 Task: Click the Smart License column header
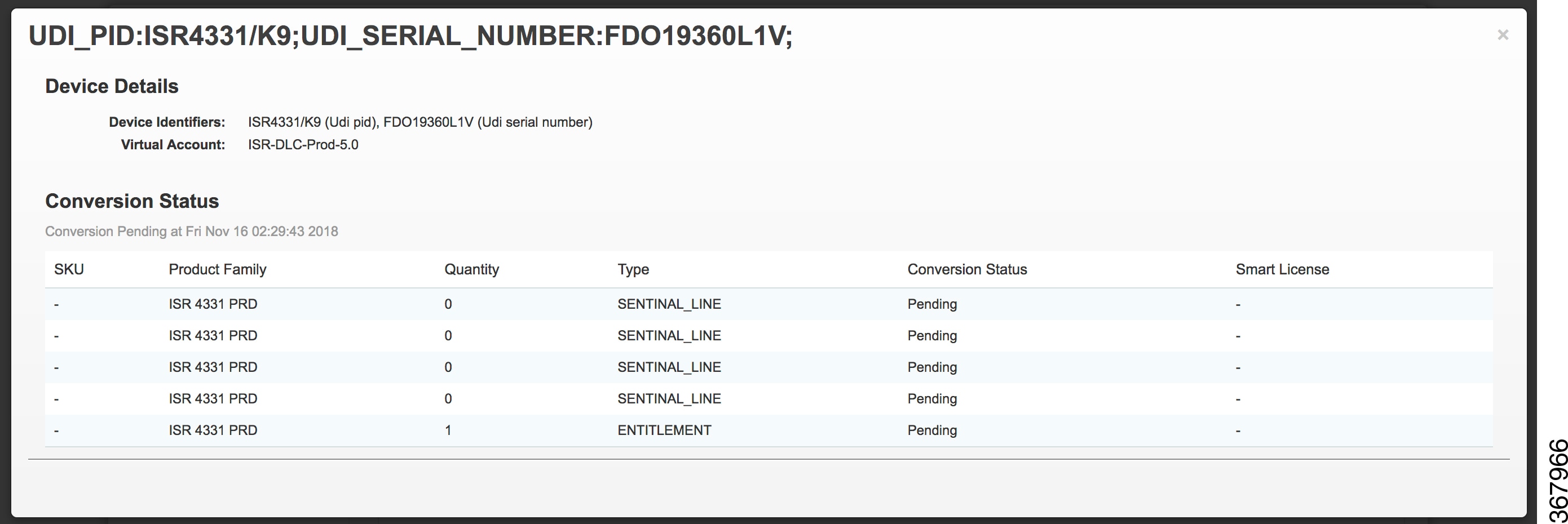click(1282, 269)
